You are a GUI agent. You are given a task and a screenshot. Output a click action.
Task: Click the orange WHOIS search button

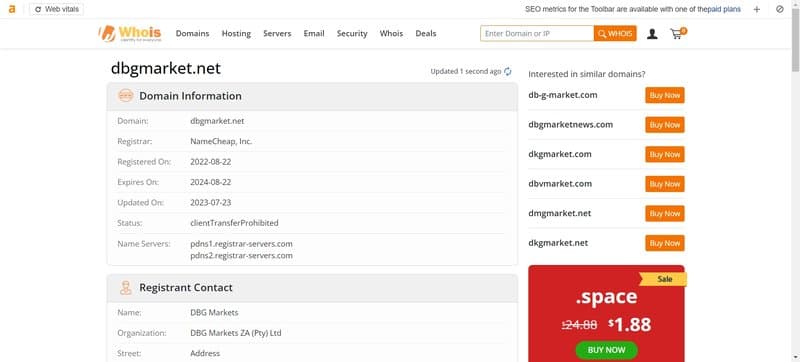[615, 34]
